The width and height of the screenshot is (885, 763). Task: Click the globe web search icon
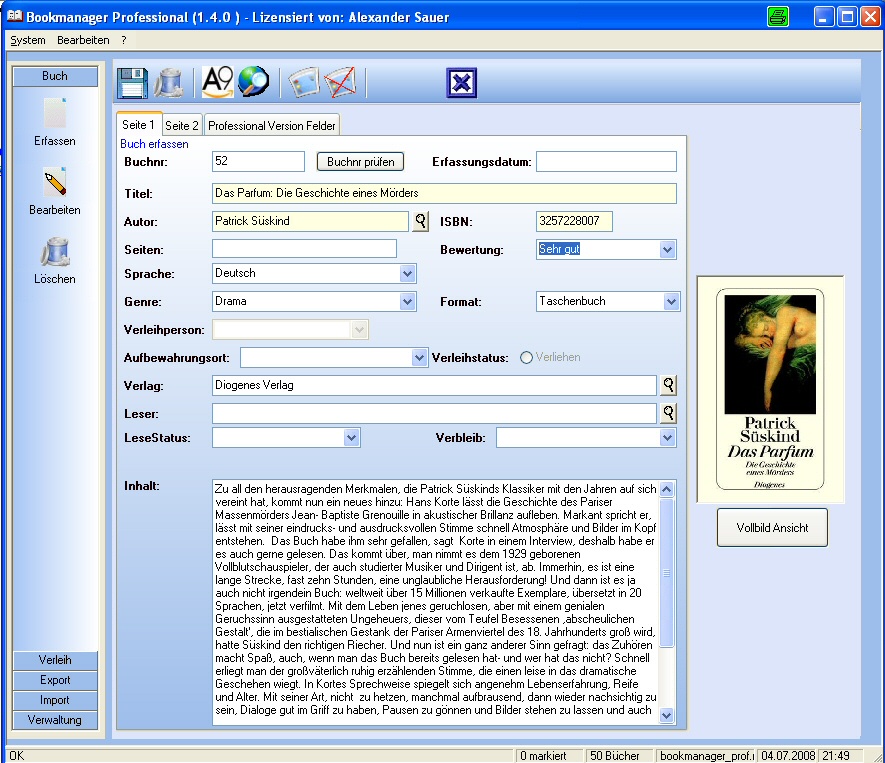(252, 82)
